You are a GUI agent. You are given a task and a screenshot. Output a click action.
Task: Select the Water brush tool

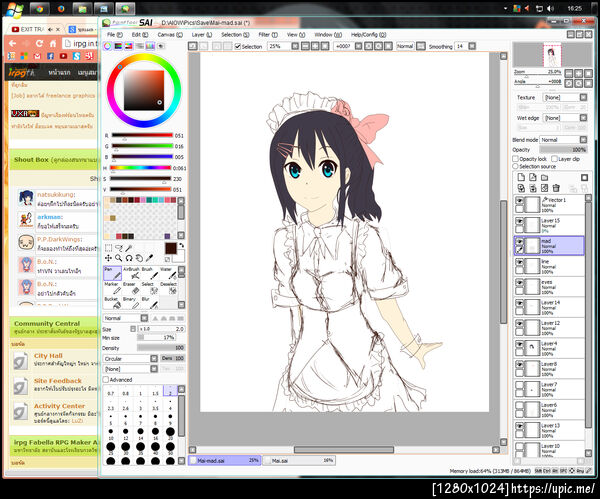(x=168, y=273)
